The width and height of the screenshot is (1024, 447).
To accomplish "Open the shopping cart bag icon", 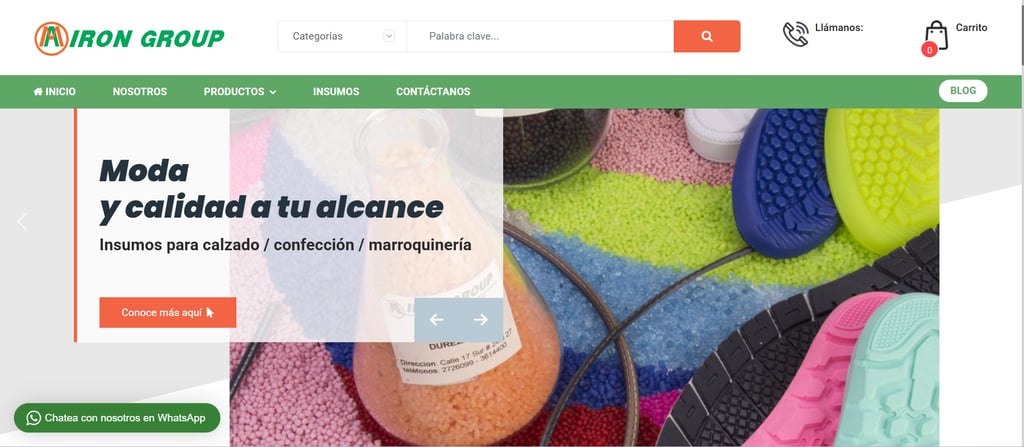I will pyautogui.click(x=936, y=35).
